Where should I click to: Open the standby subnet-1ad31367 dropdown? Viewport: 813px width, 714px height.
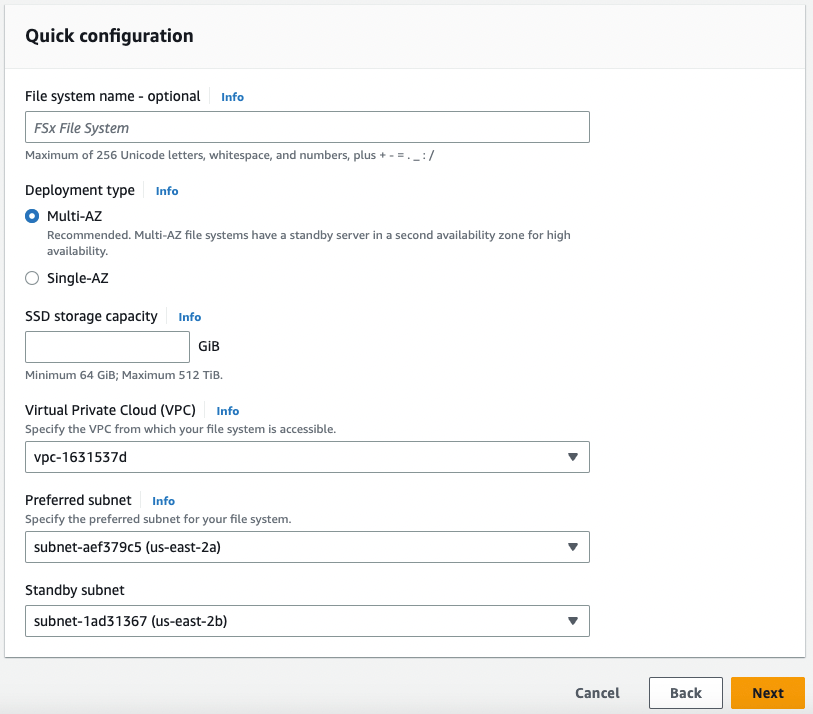[307, 621]
